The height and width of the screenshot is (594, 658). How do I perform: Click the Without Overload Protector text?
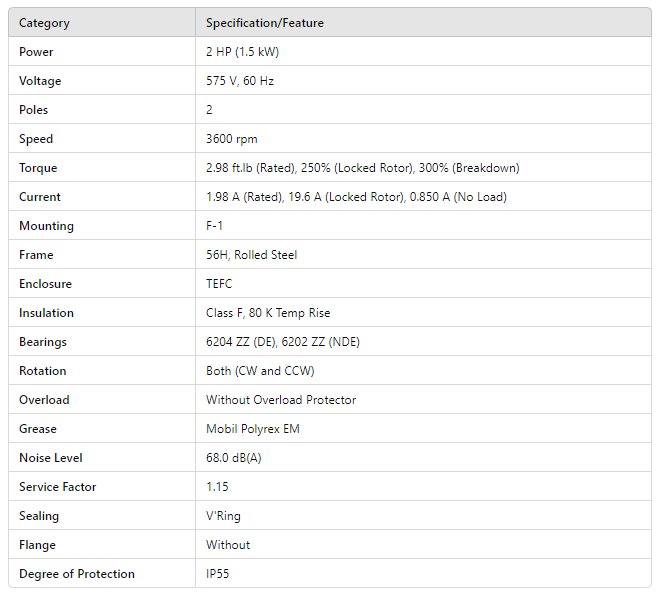pyautogui.click(x=281, y=400)
